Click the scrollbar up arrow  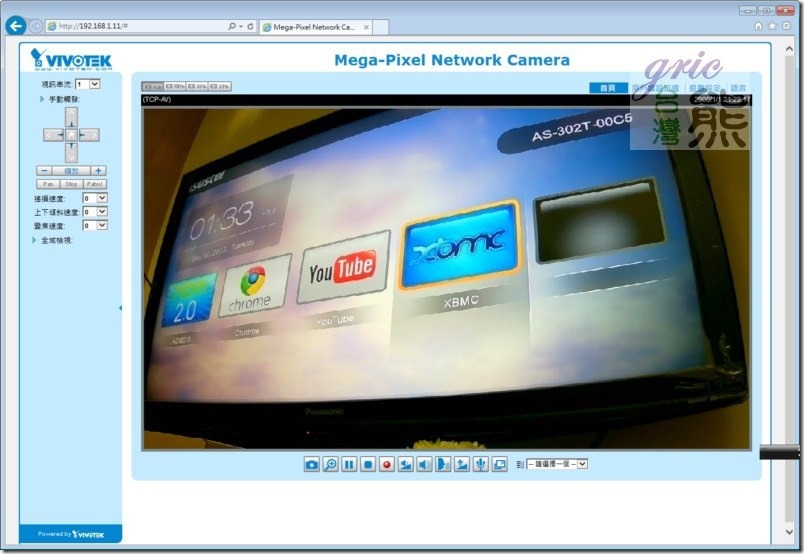coord(789,49)
